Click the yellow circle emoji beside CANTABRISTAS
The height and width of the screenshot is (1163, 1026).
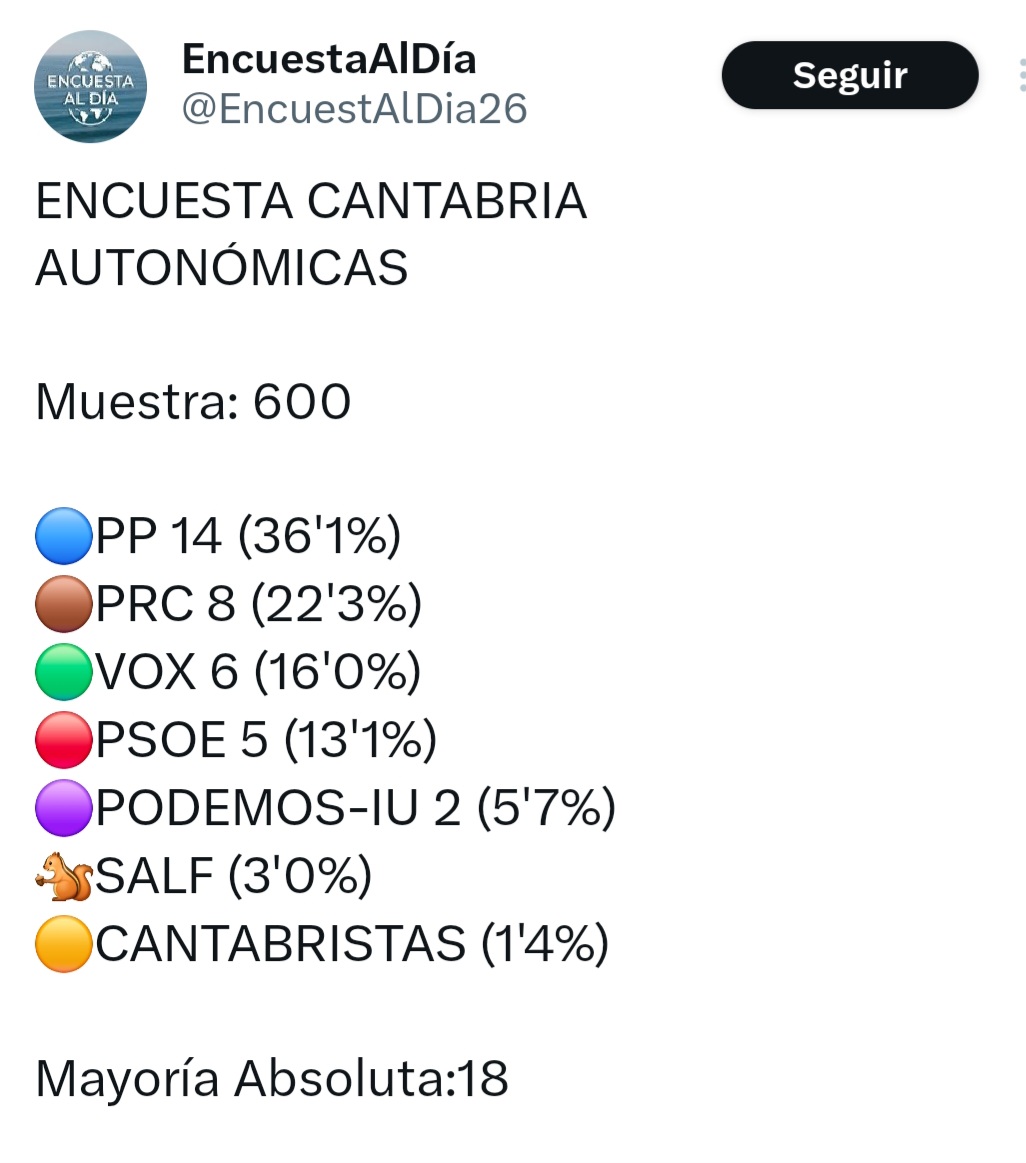(x=63, y=944)
